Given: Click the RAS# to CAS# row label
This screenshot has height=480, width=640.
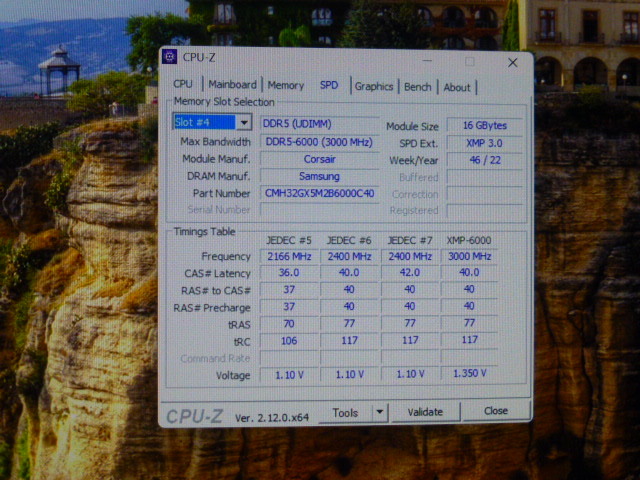Looking at the screenshot, I should [216, 291].
